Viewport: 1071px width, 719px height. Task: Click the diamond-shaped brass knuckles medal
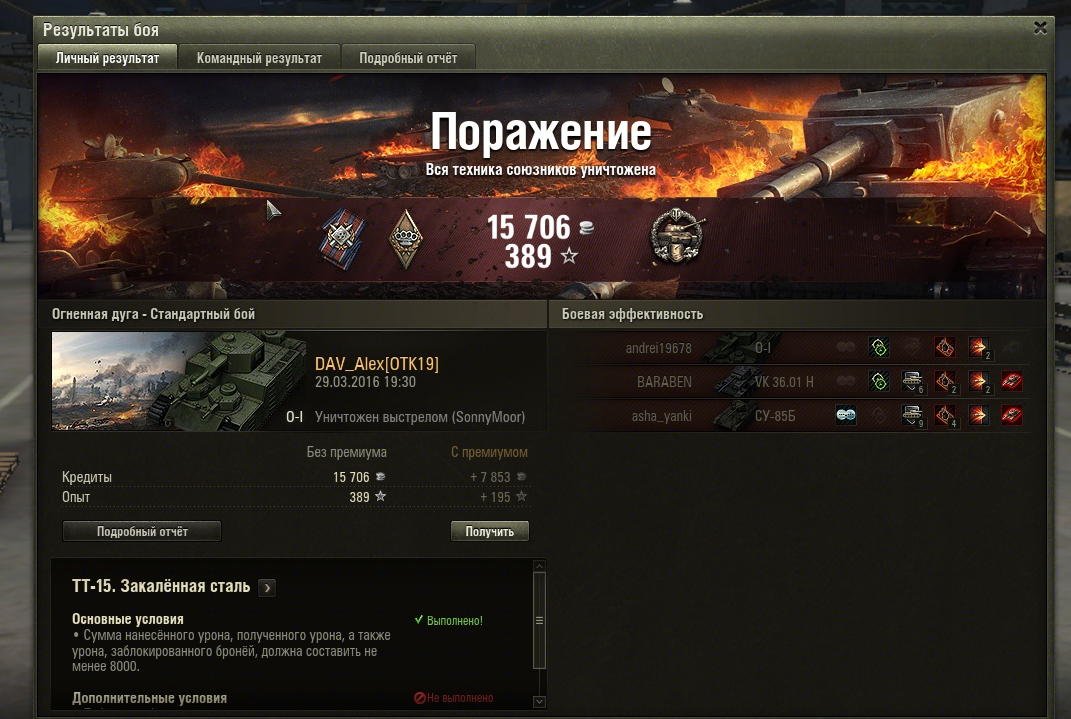click(x=406, y=239)
